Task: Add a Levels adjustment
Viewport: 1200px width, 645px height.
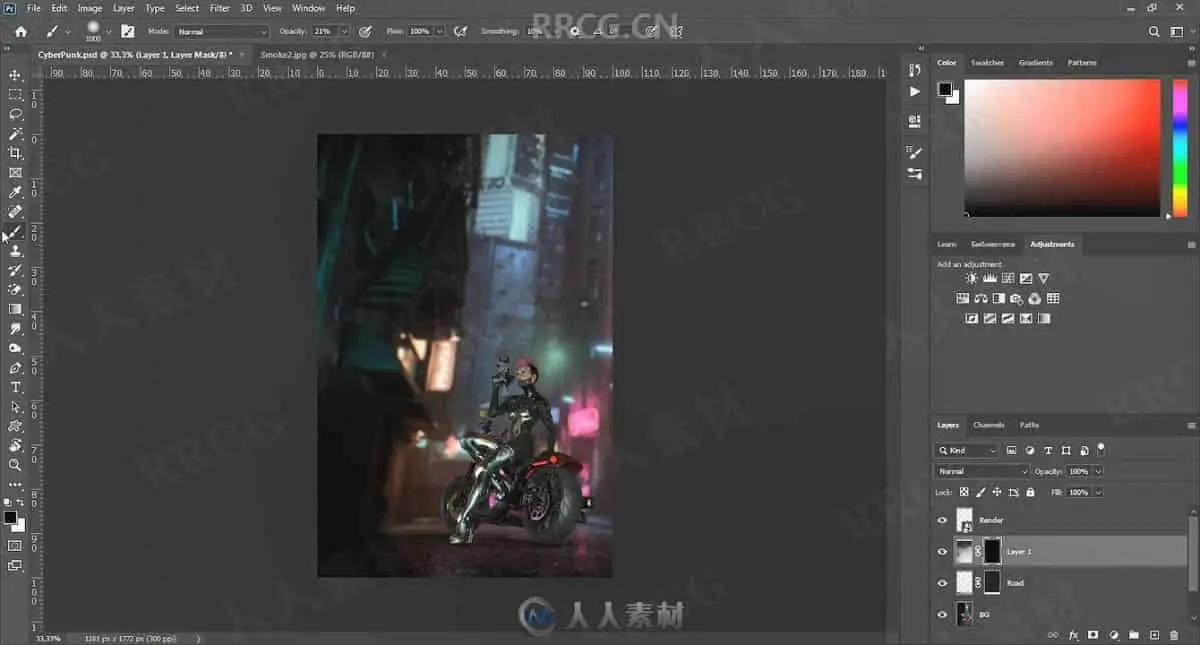Action: point(989,279)
